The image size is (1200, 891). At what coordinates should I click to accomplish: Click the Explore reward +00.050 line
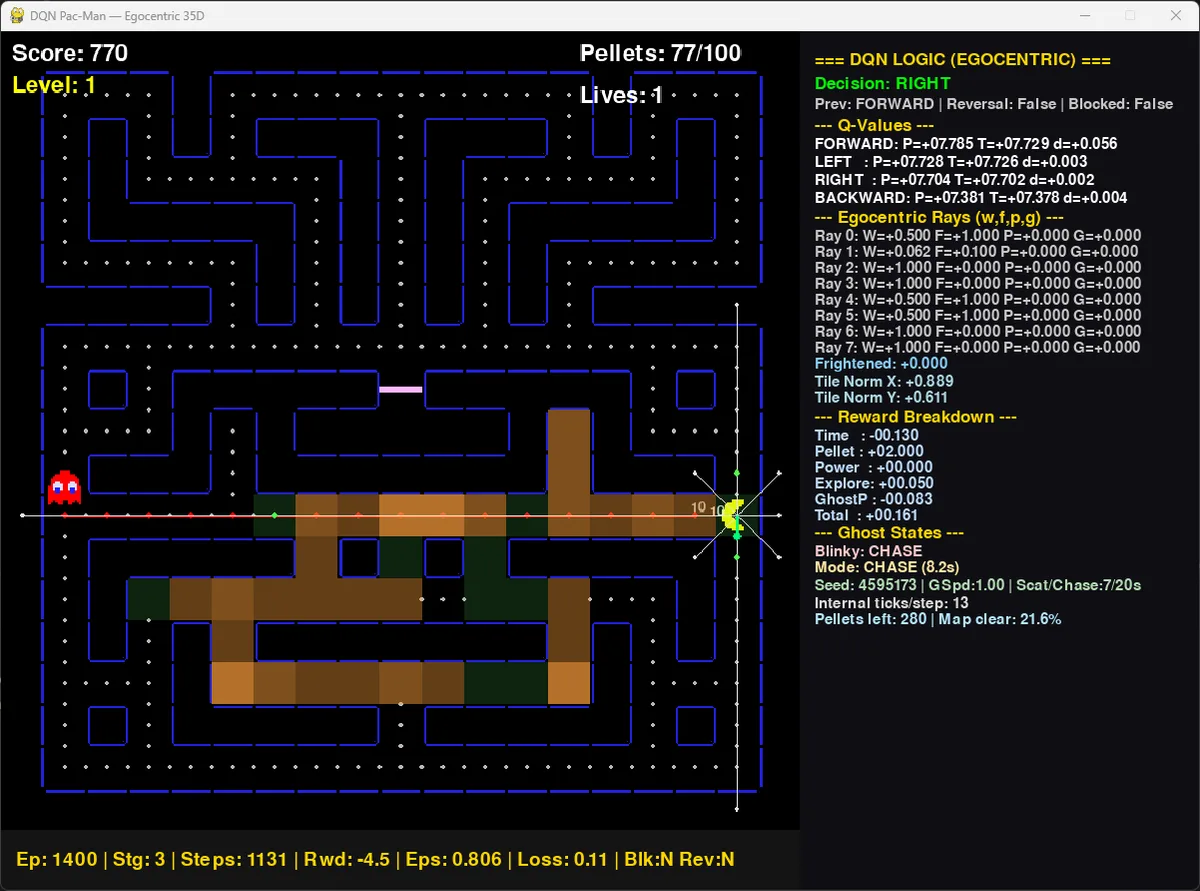click(x=874, y=483)
